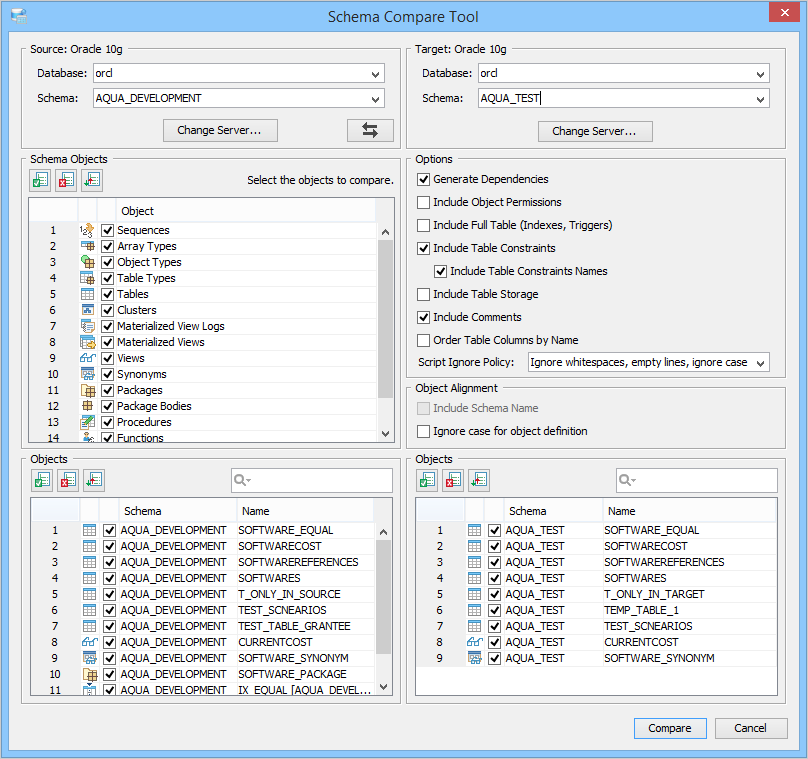Select T_ONLY_IN_TARGET row in target list
The image size is (808, 759).
coord(596,594)
